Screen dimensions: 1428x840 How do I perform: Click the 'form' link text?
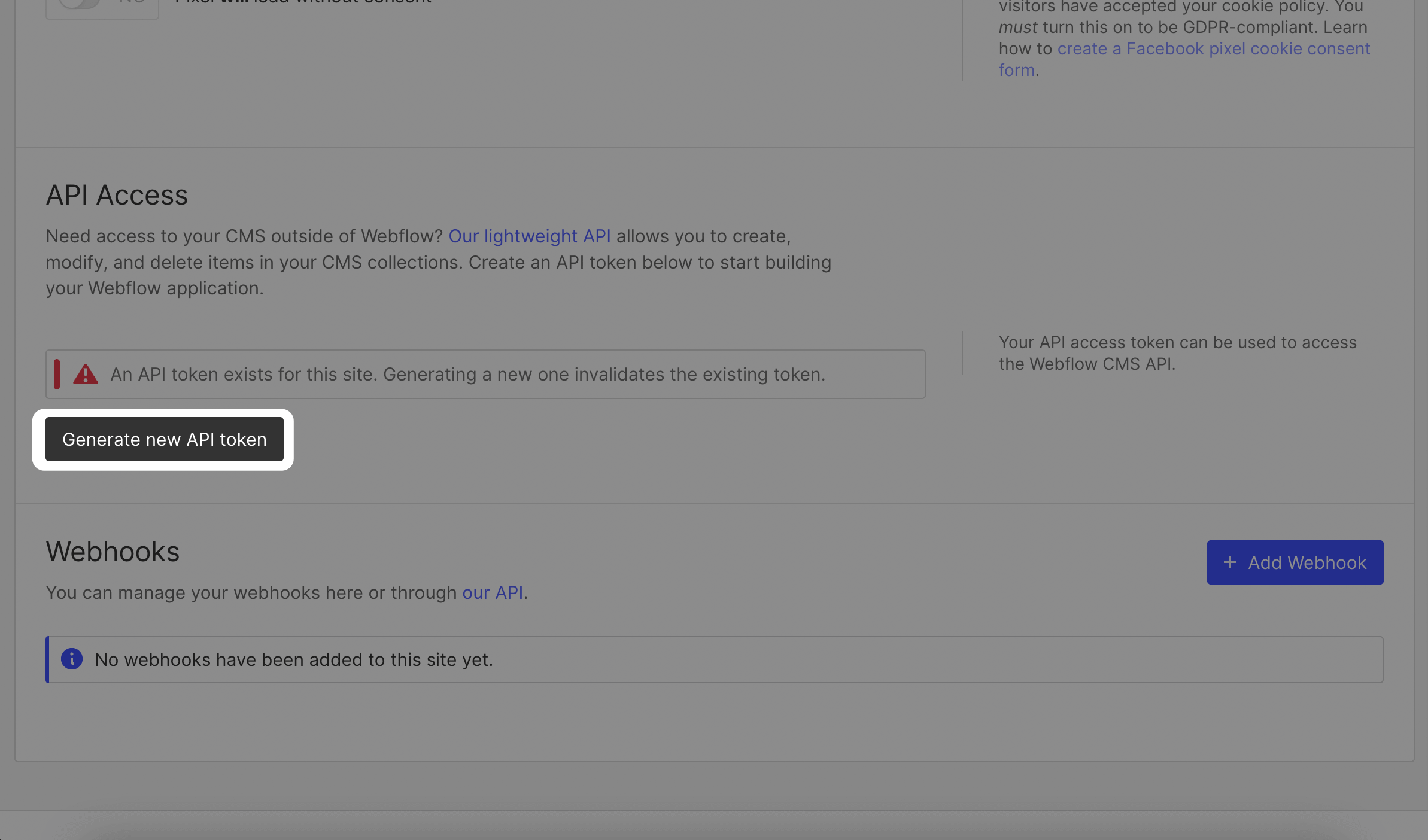pyautogui.click(x=1016, y=71)
